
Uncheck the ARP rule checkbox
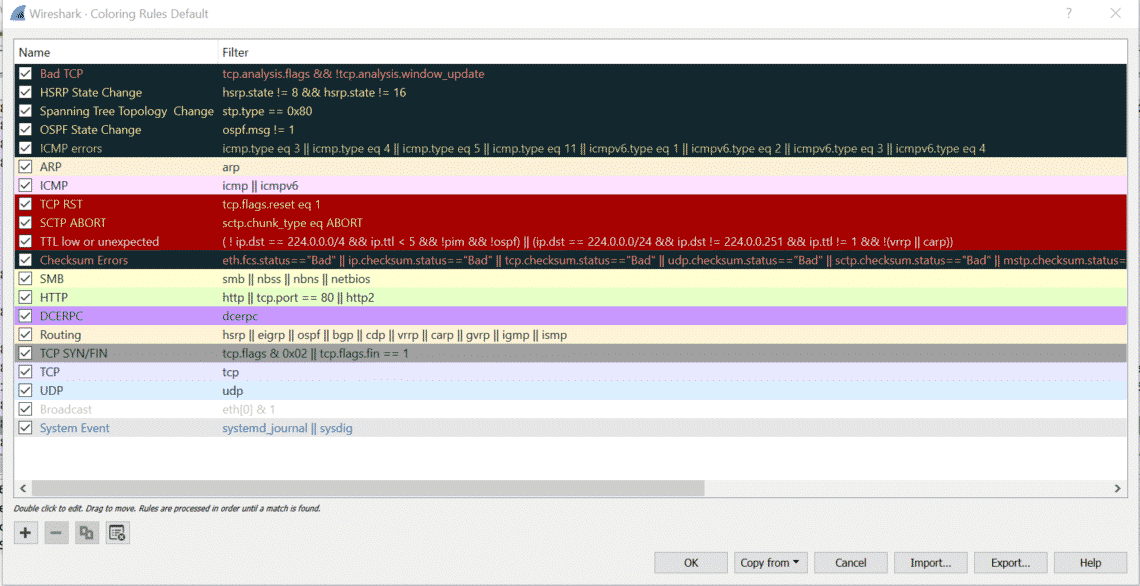coord(25,166)
